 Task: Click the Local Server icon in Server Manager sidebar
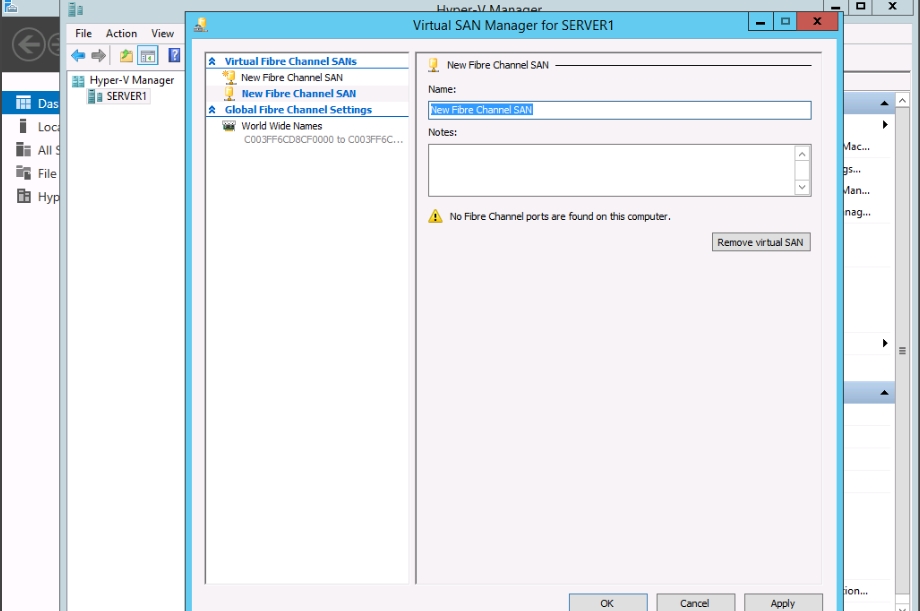(23, 126)
